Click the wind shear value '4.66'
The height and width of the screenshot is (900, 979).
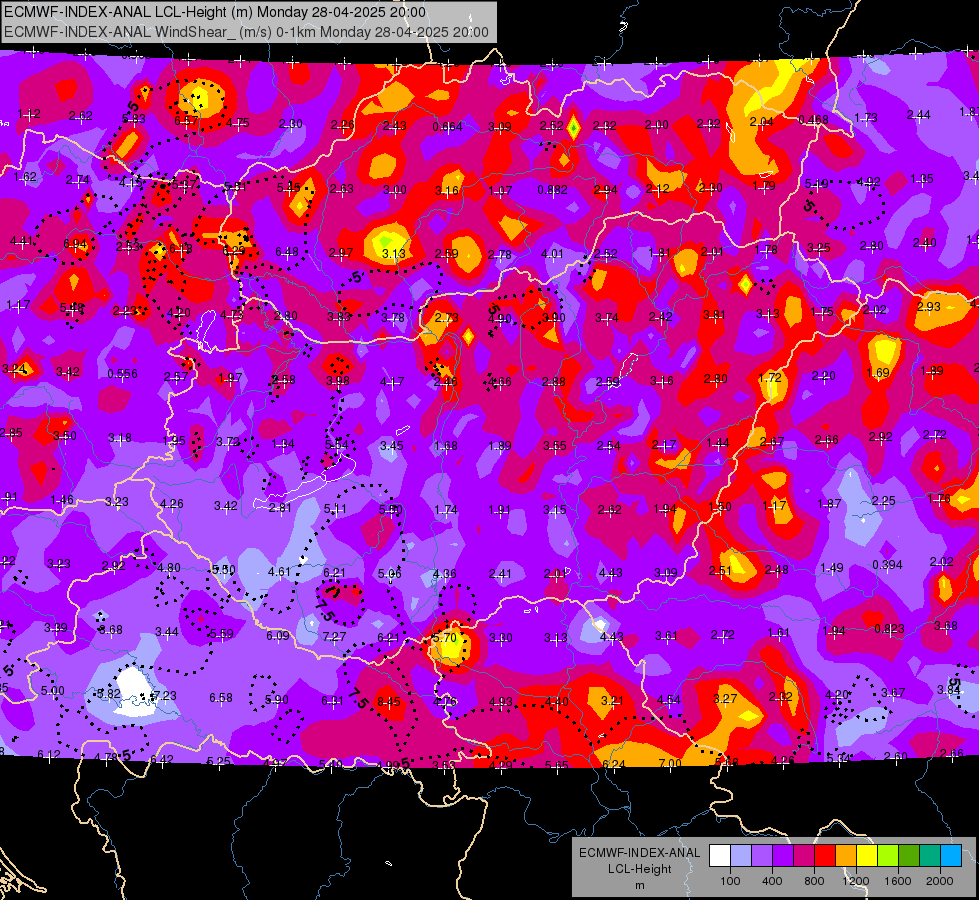(x=499, y=381)
